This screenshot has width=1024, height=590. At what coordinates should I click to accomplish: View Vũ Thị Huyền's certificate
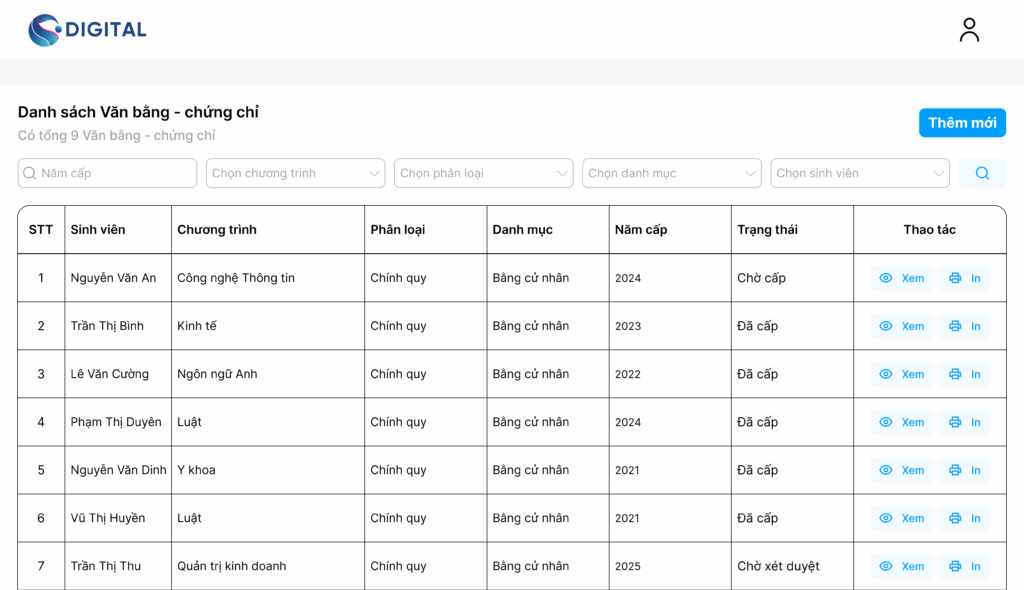(x=901, y=518)
